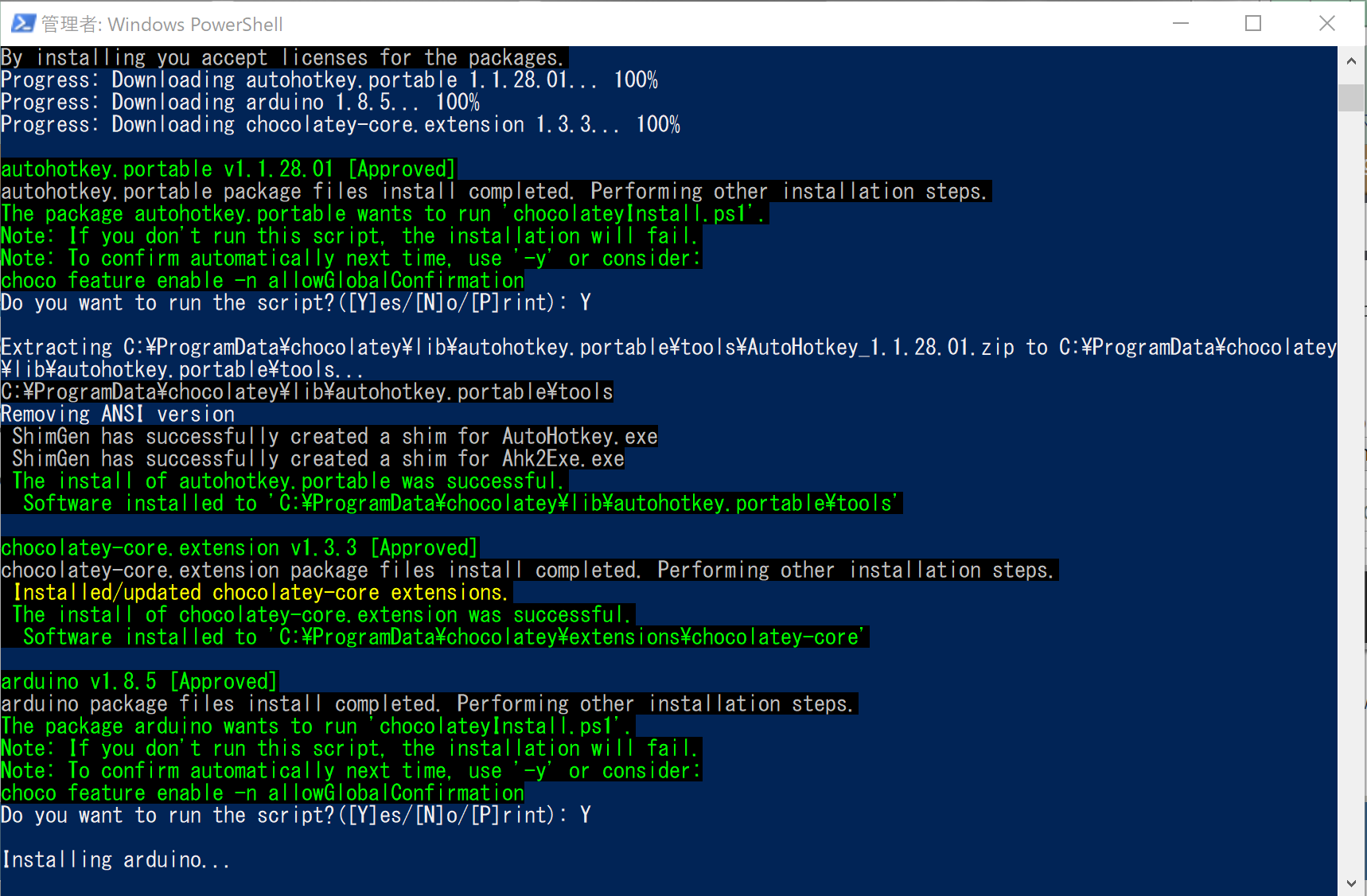Click first 'Note: If you don't run this script' line
1367x896 pixels.
click(351, 236)
